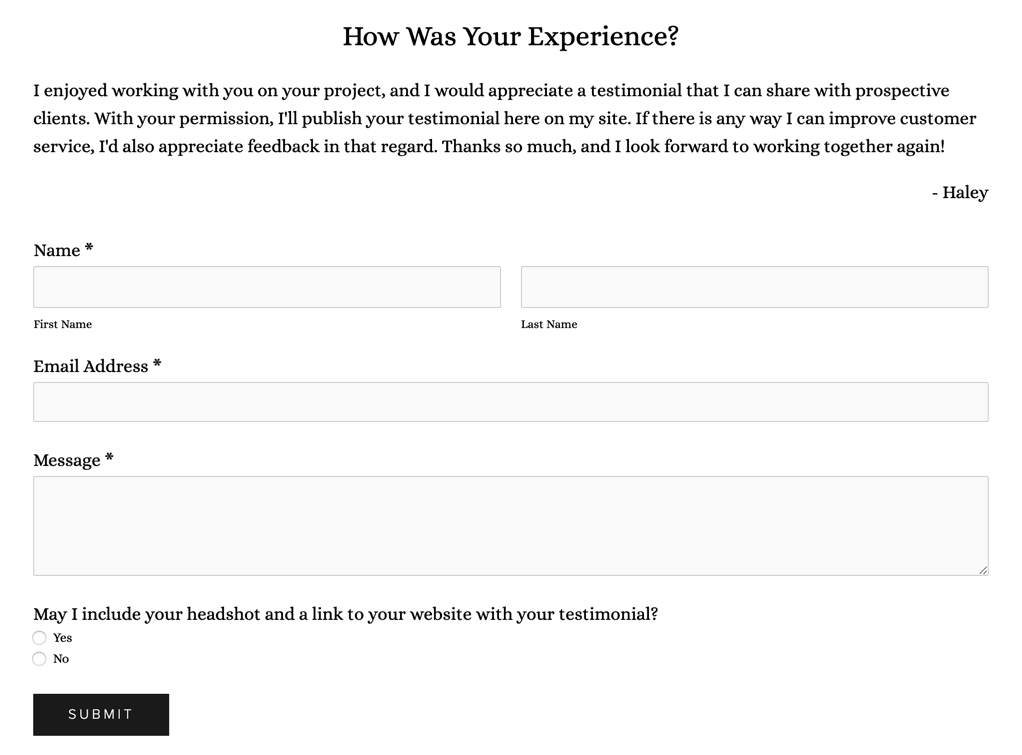Screen dimensions: 1022x755
Task: Select the Email Address input field
Action: (510, 402)
